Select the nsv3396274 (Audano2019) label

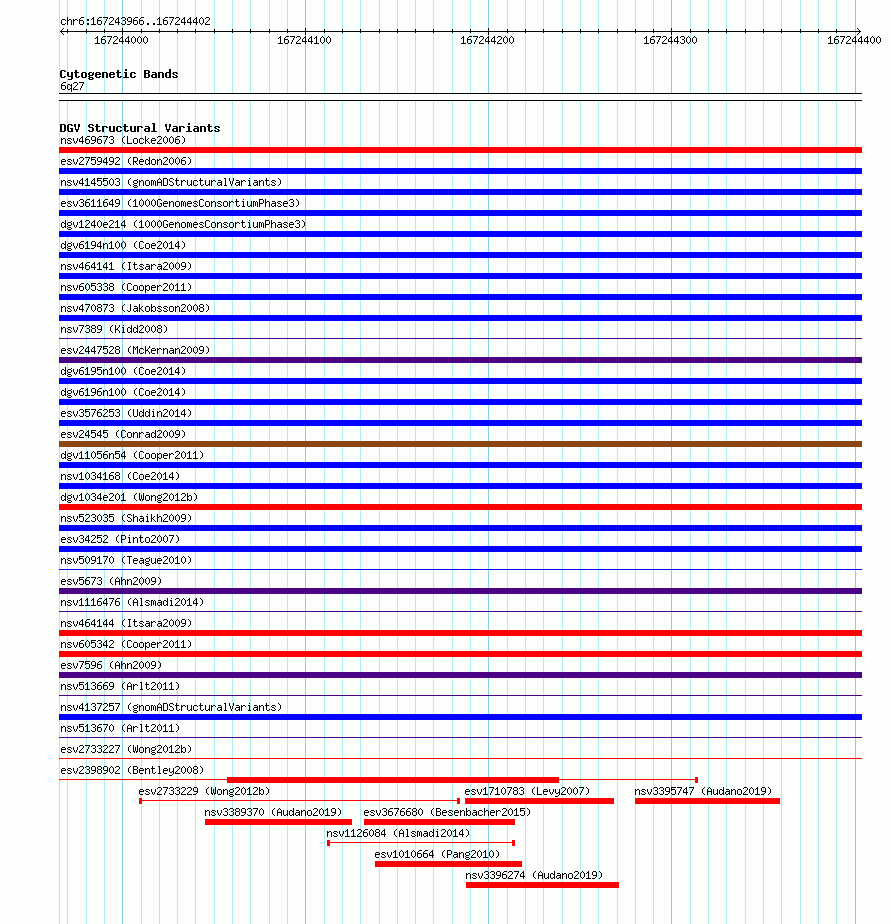[534, 876]
